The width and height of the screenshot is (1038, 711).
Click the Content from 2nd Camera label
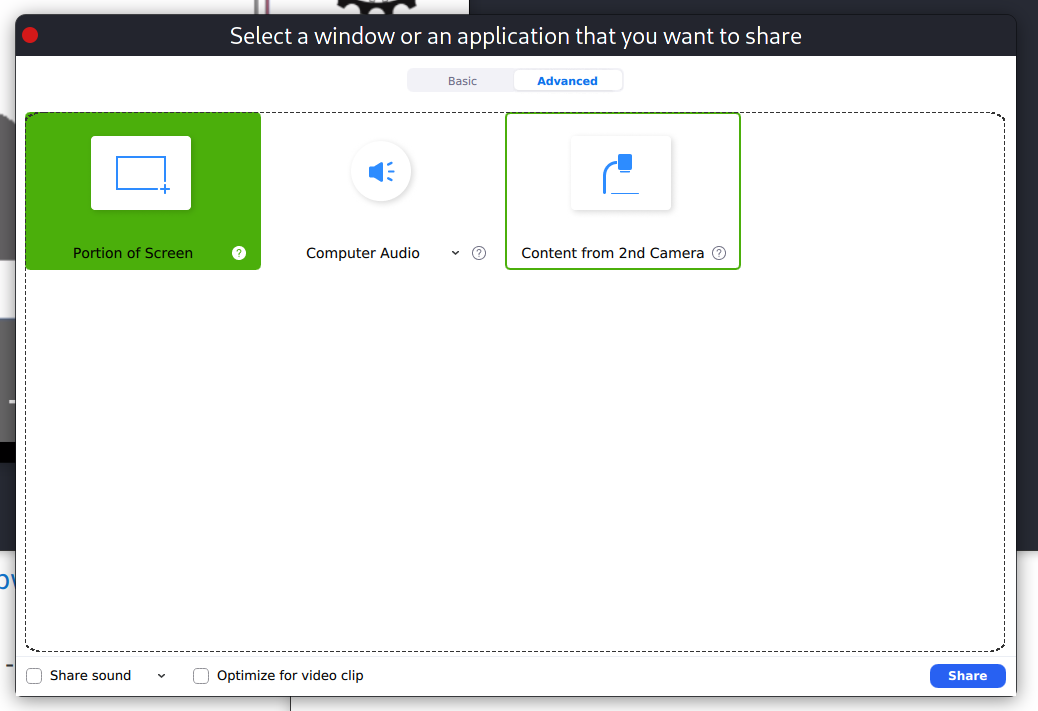coord(612,253)
